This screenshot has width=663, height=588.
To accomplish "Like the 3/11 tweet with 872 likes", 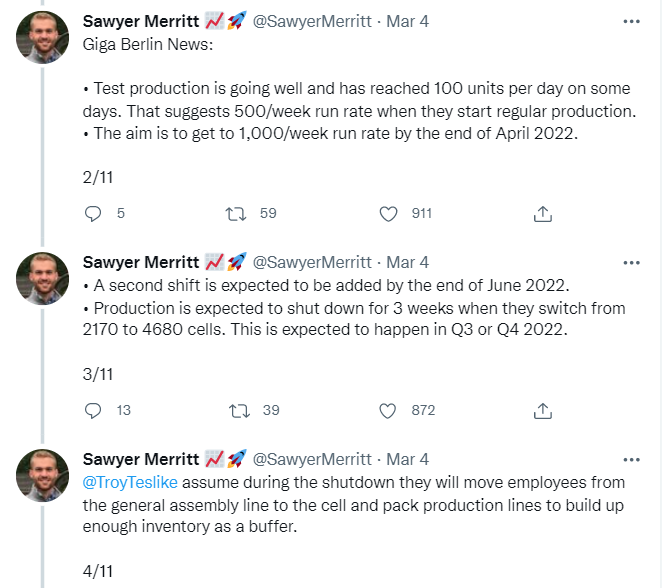I will tap(387, 410).
